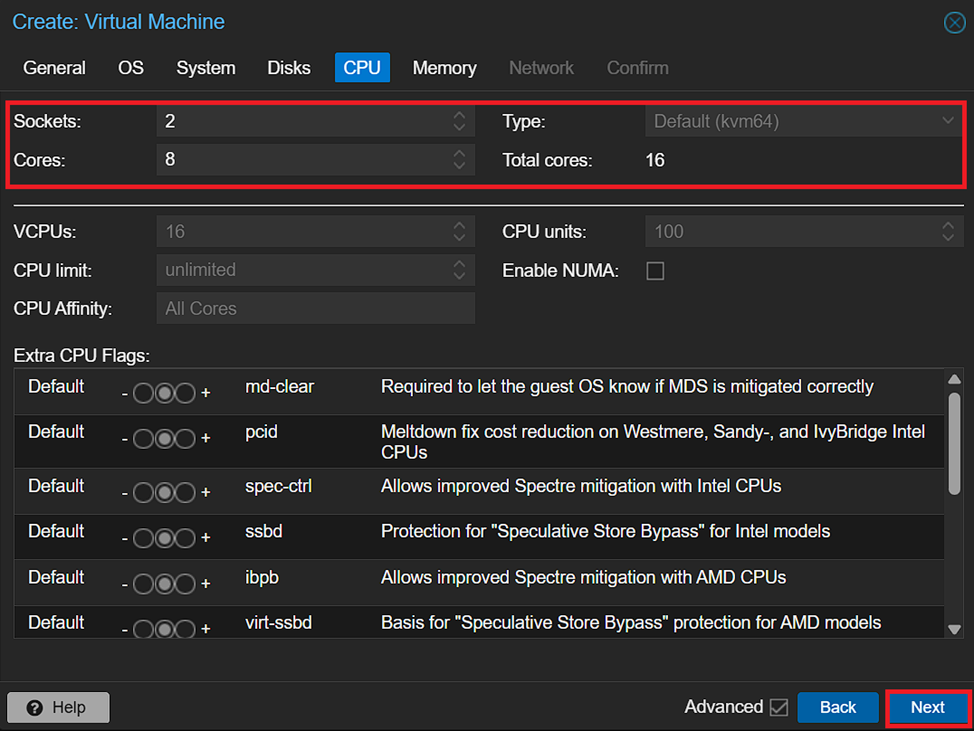This screenshot has width=974, height=731.
Task: Click the Cores spinner arrows
Action: coord(459,159)
